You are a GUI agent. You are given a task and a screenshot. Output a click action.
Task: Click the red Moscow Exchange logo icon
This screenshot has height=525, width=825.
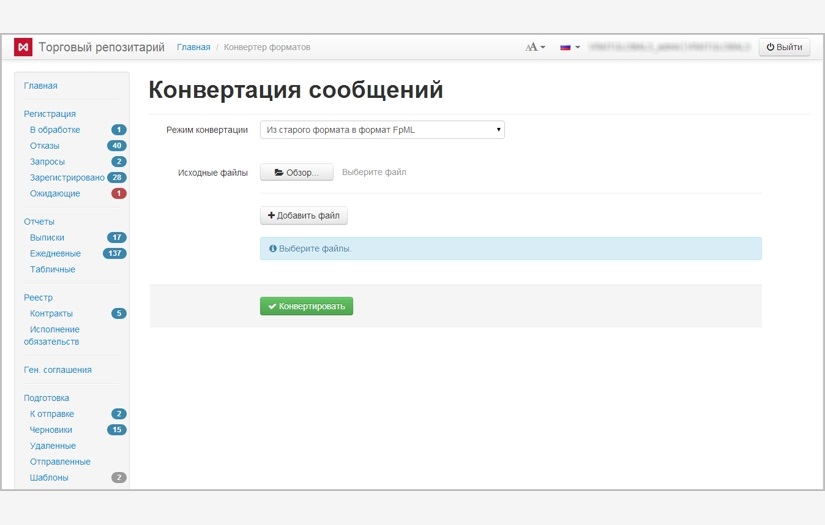point(23,47)
